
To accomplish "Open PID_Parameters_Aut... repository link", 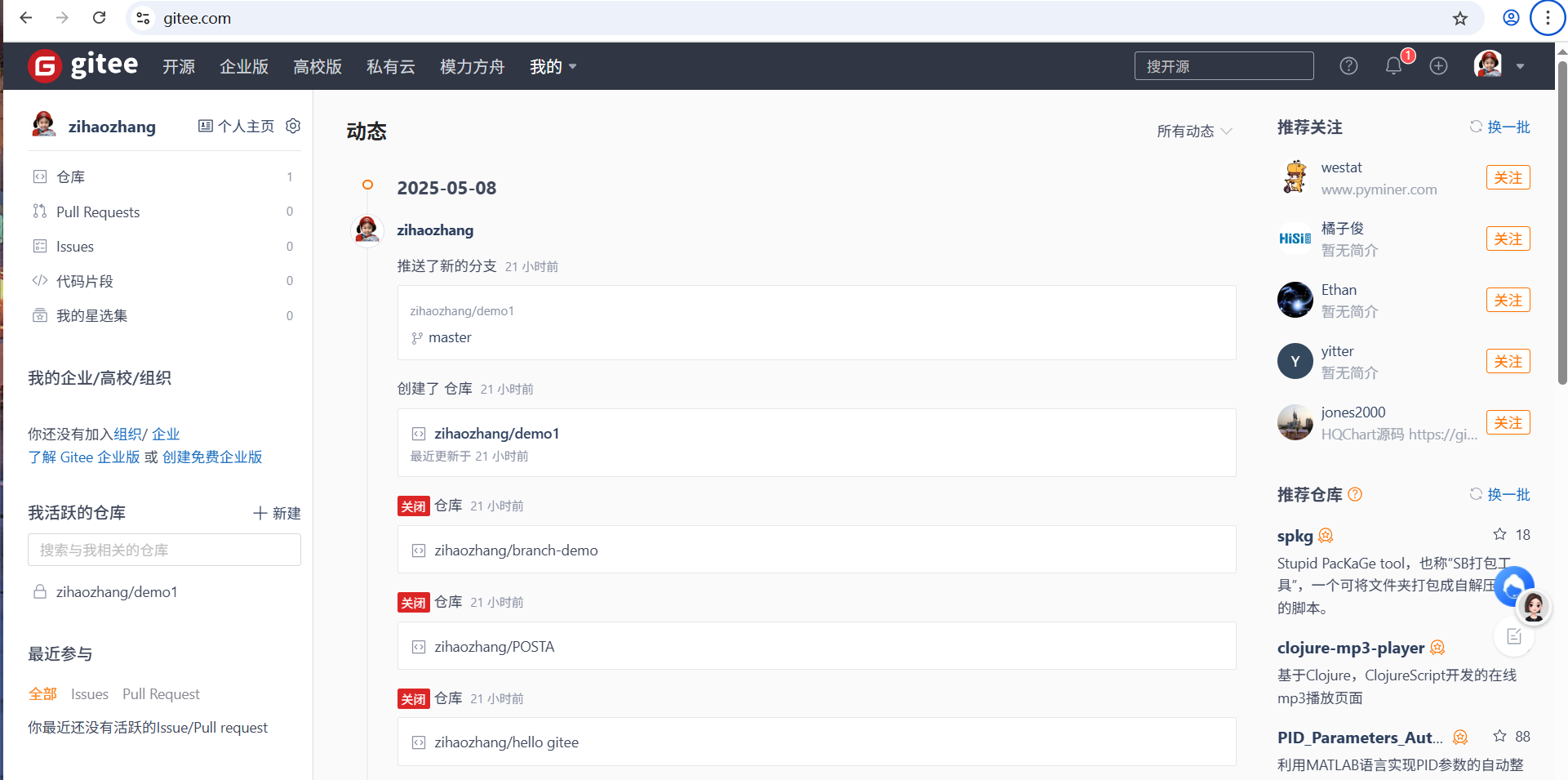I will [1360, 738].
